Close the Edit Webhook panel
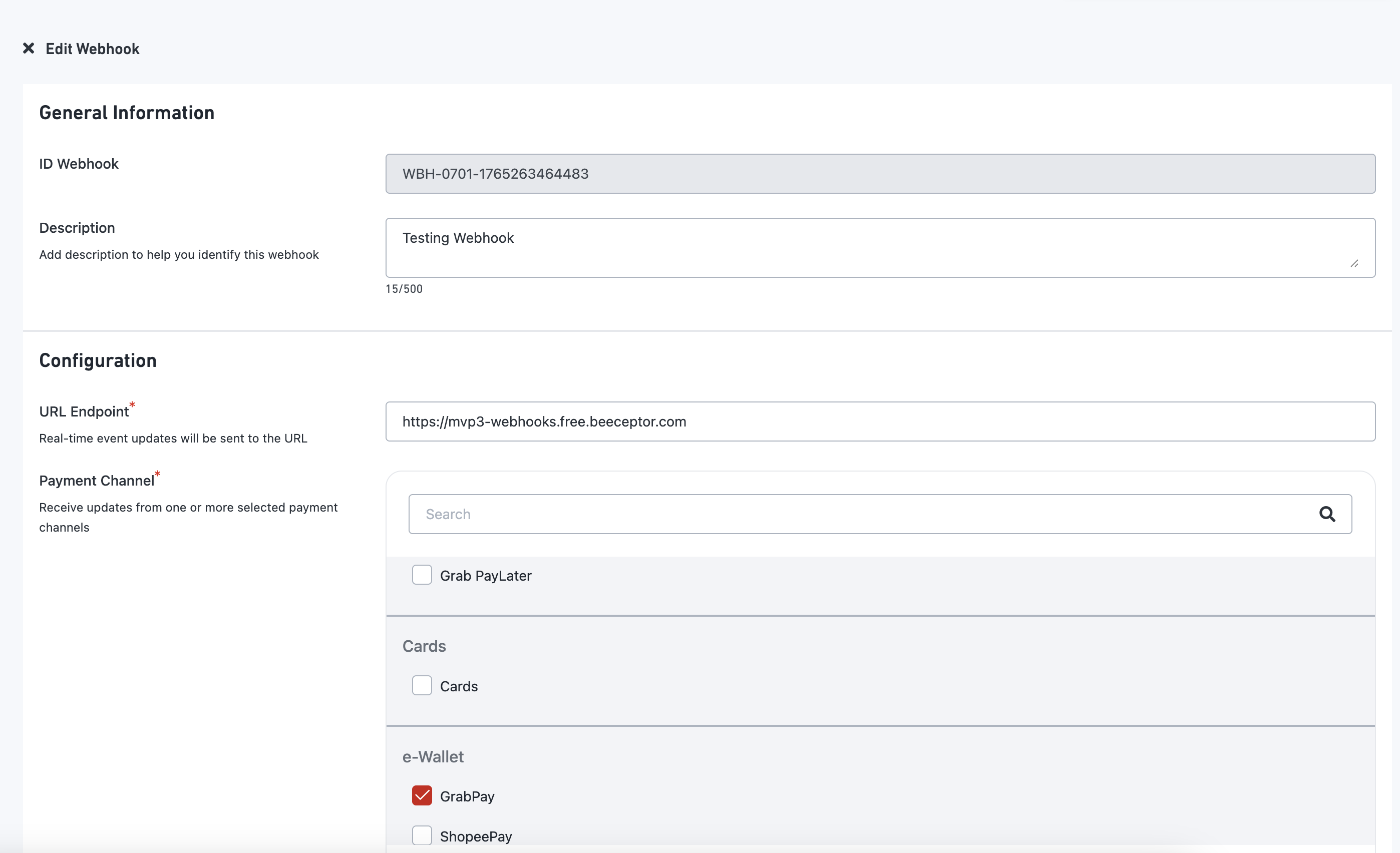This screenshot has height=853, width=1400. click(x=29, y=48)
